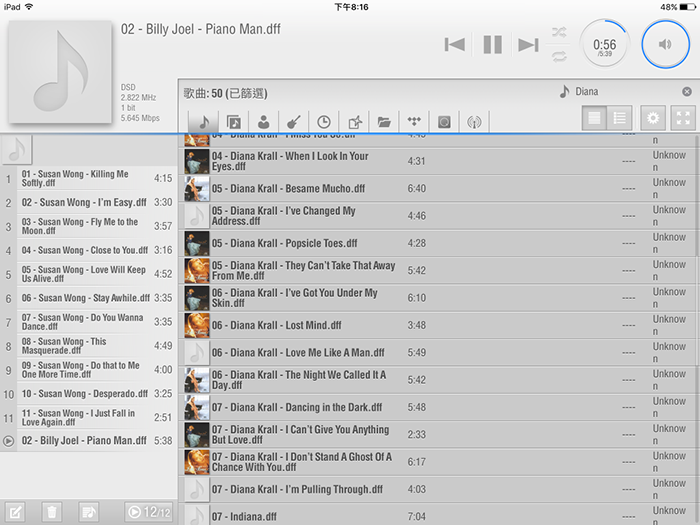Skip to the next track
This screenshot has height=525, width=700.
529,45
